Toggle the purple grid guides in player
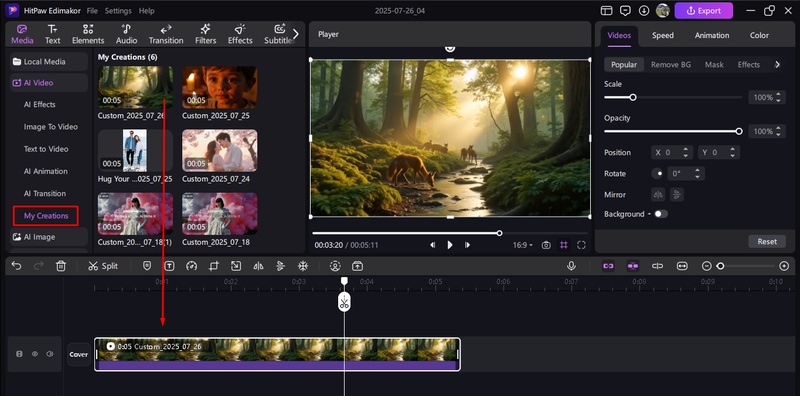The width and height of the screenshot is (800, 396). pyautogui.click(x=564, y=245)
